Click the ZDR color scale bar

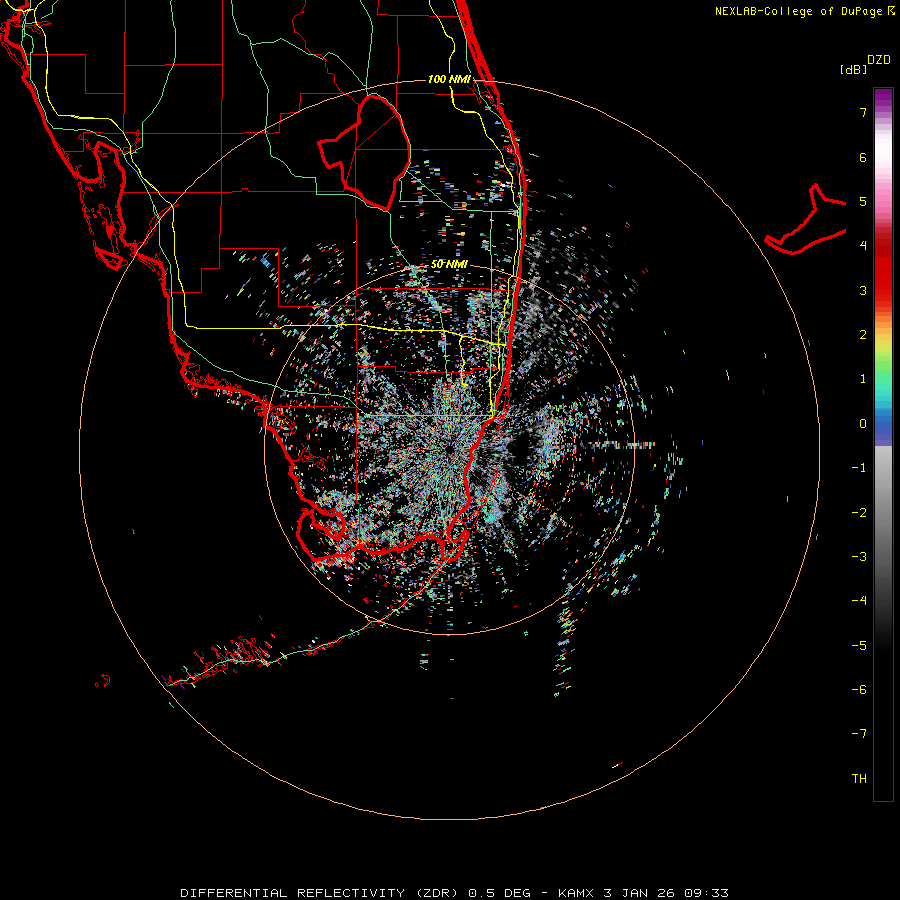point(883,445)
